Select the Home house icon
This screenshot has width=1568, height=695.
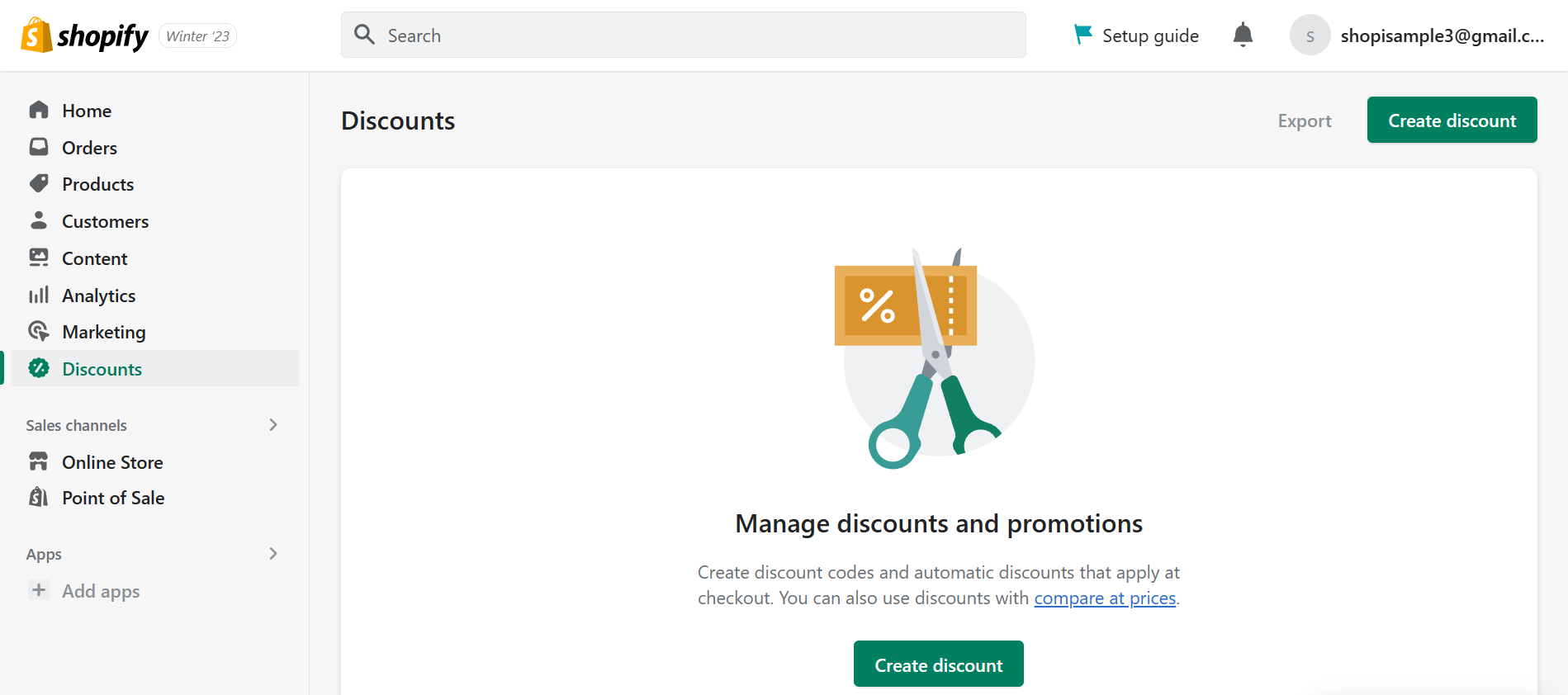39,110
